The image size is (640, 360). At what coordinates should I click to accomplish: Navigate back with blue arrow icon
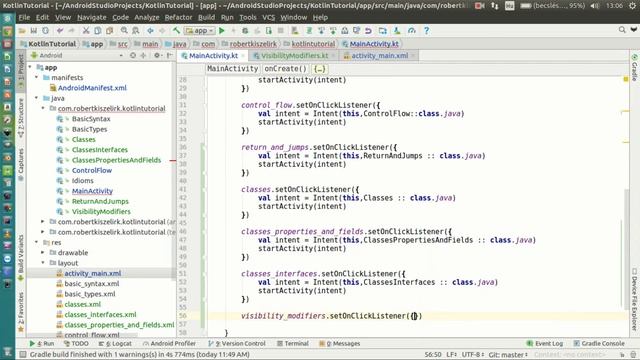point(150,31)
